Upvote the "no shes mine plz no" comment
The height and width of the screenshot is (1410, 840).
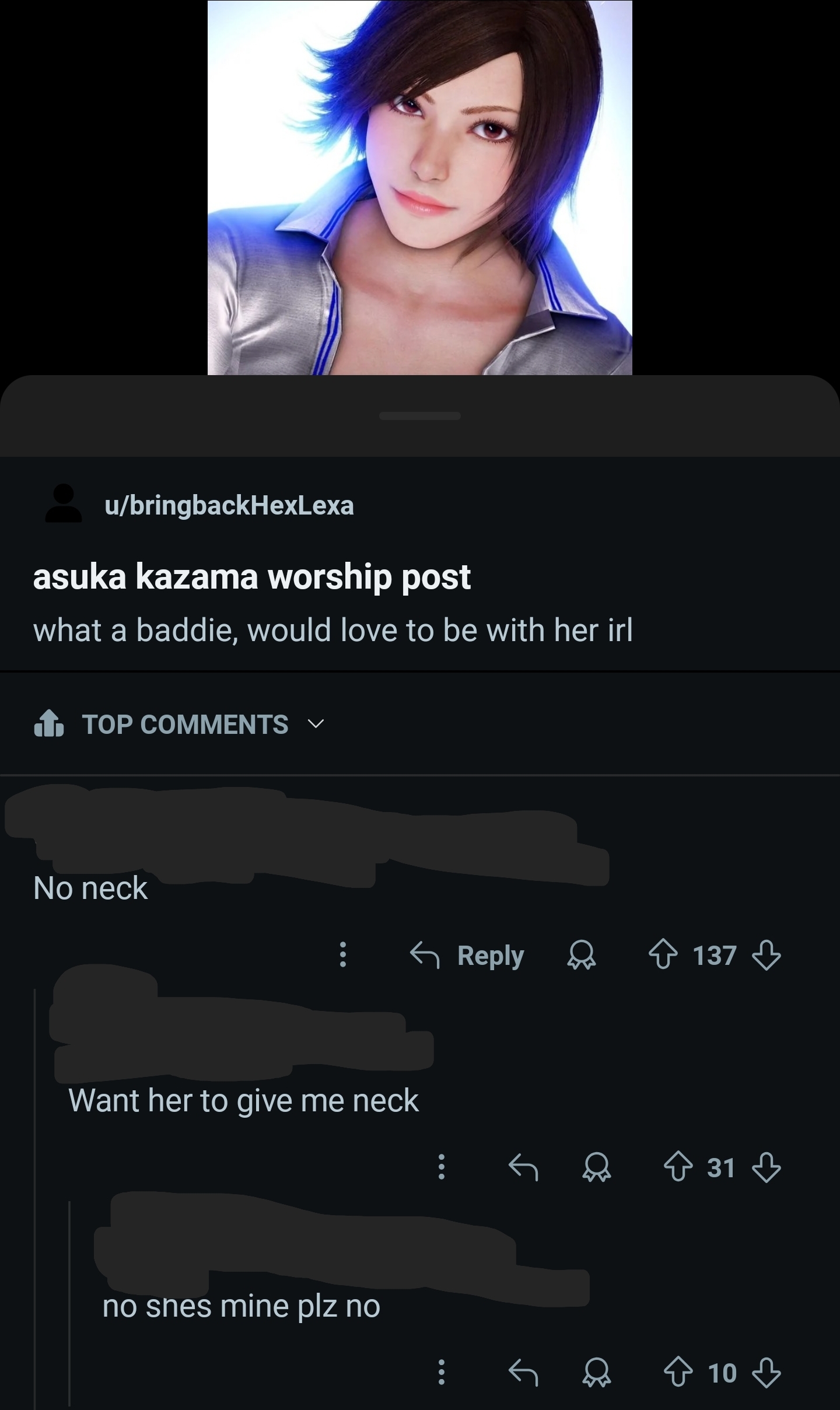coord(678,1373)
